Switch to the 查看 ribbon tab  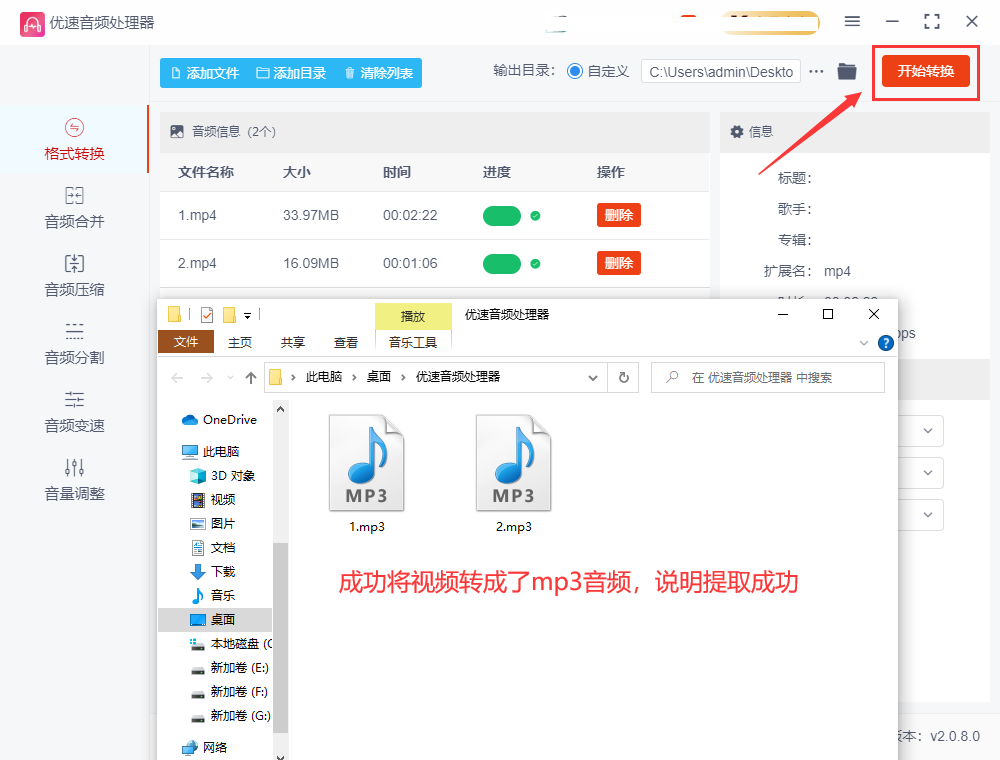pyautogui.click(x=346, y=342)
